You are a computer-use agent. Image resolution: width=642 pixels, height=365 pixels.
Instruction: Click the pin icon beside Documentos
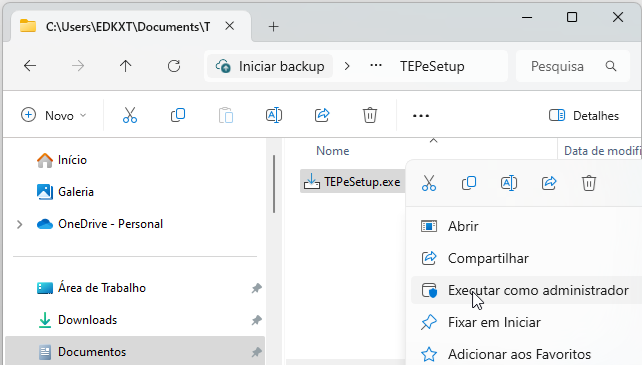[256, 352]
